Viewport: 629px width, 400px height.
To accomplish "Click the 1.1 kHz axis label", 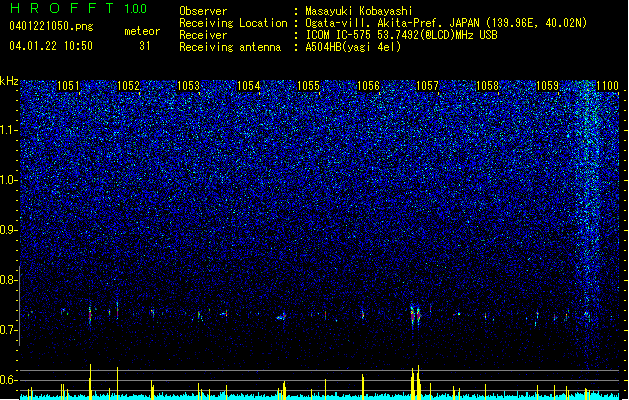I will click(8, 130).
